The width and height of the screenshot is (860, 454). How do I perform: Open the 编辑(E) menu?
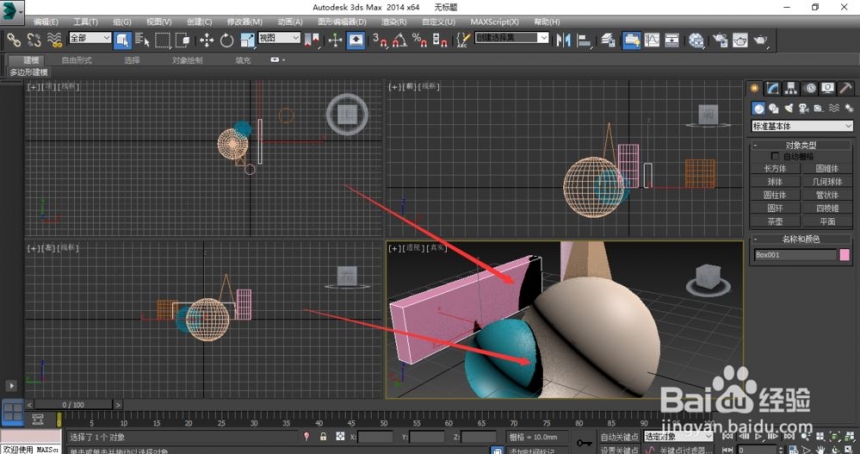(46, 22)
